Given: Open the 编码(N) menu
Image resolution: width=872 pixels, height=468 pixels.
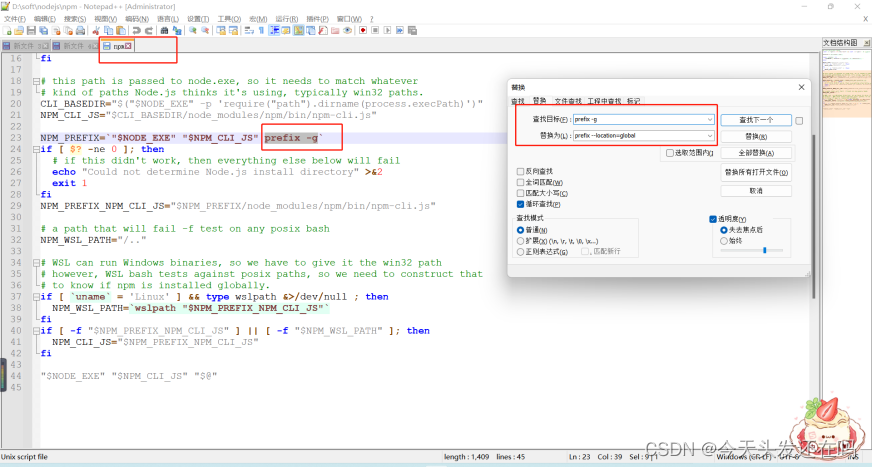Looking at the screenshot, I should (x=137, y=19).
